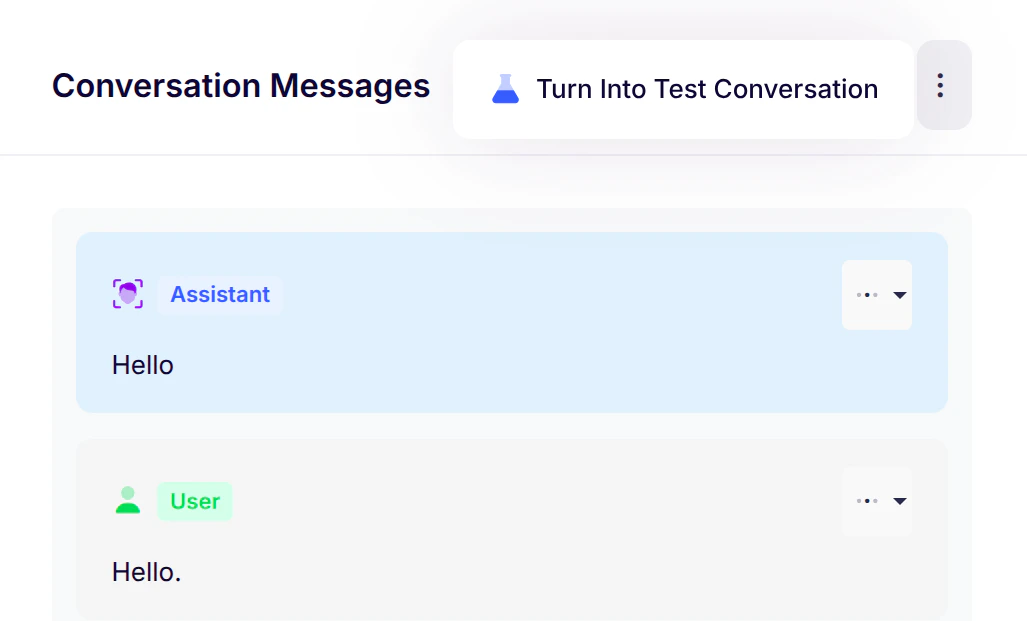Click the Turn Into Test Conversation button
1027x621 pixels.
pos(683,88)
